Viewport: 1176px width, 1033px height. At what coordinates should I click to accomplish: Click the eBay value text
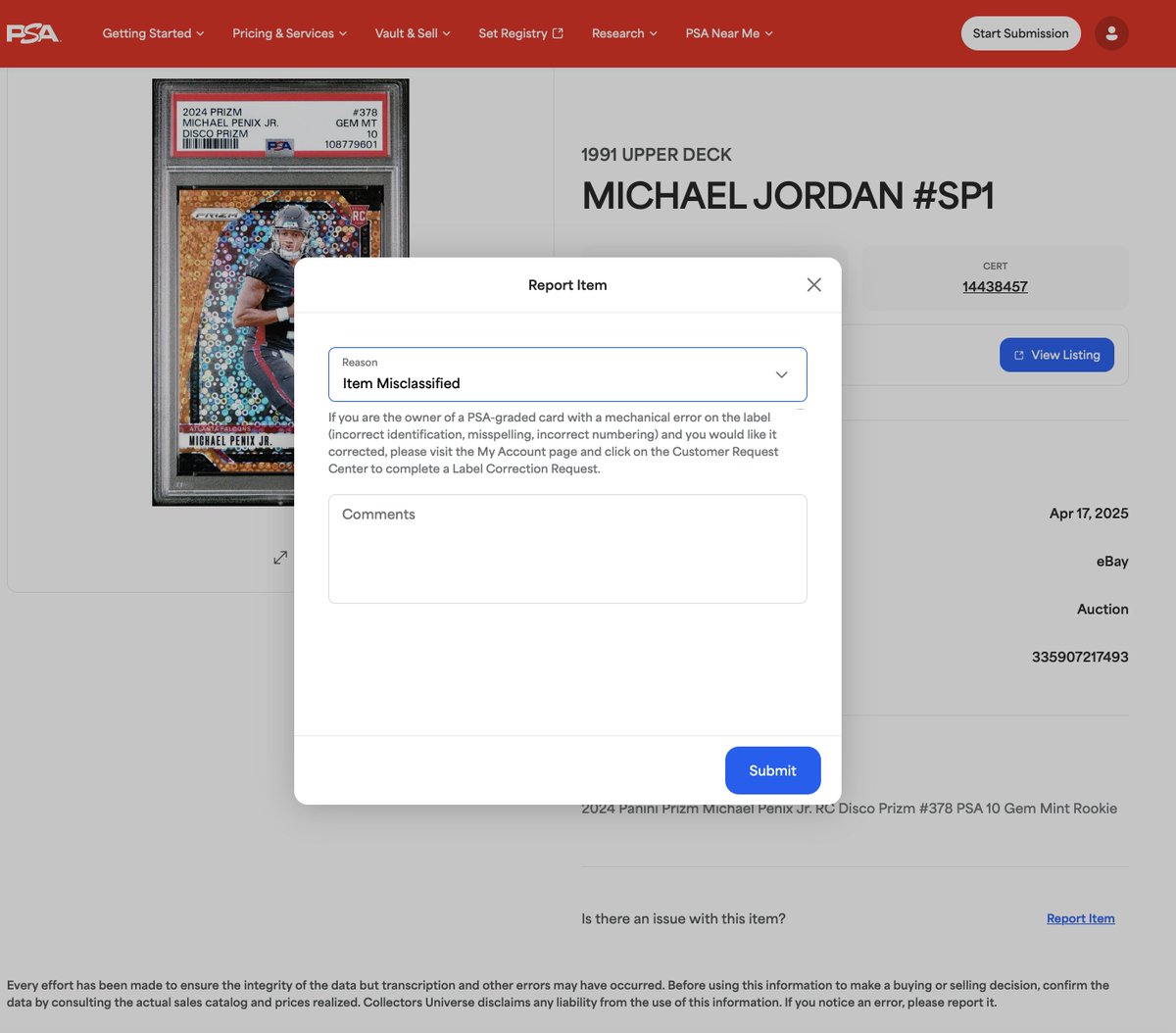[x=1112, y=562]
